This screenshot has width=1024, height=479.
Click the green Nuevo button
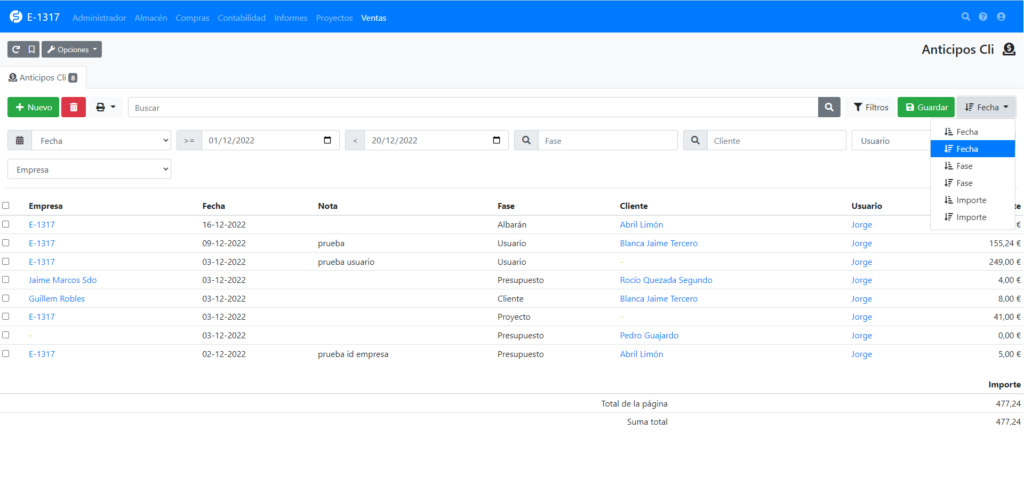coord(33,107)
